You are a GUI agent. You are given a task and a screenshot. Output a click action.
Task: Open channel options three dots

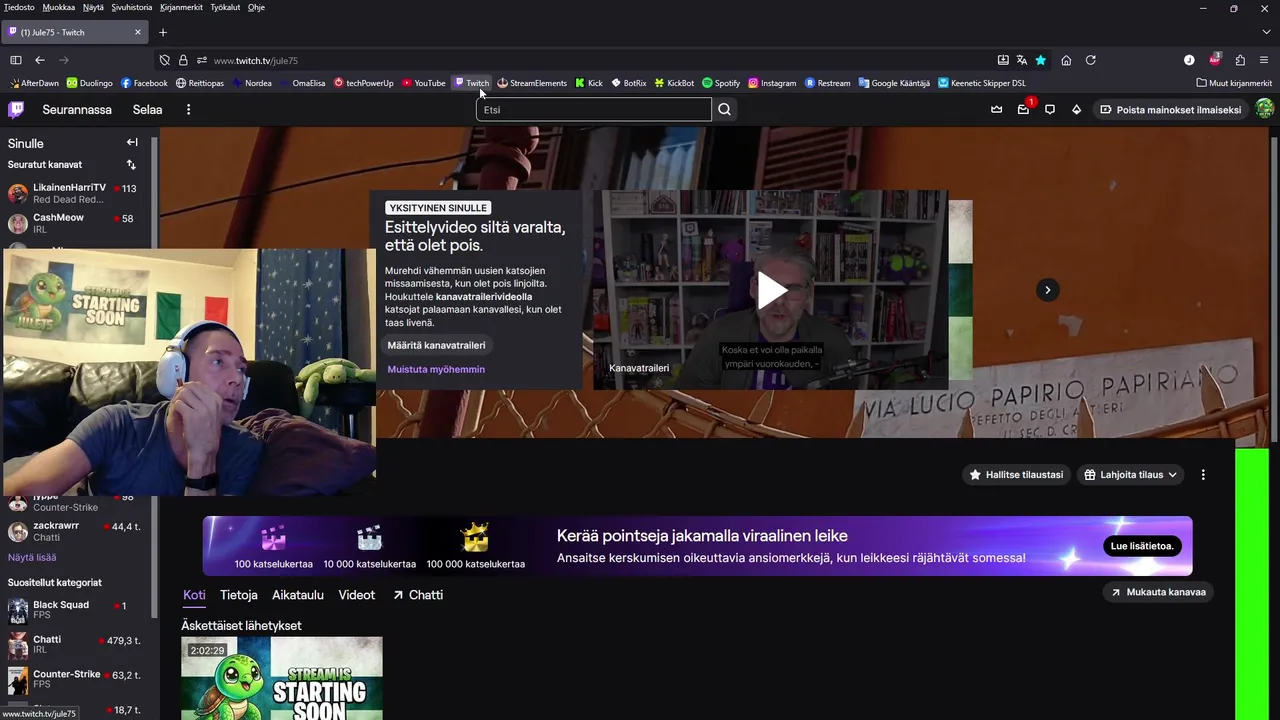coord(1203,475)
